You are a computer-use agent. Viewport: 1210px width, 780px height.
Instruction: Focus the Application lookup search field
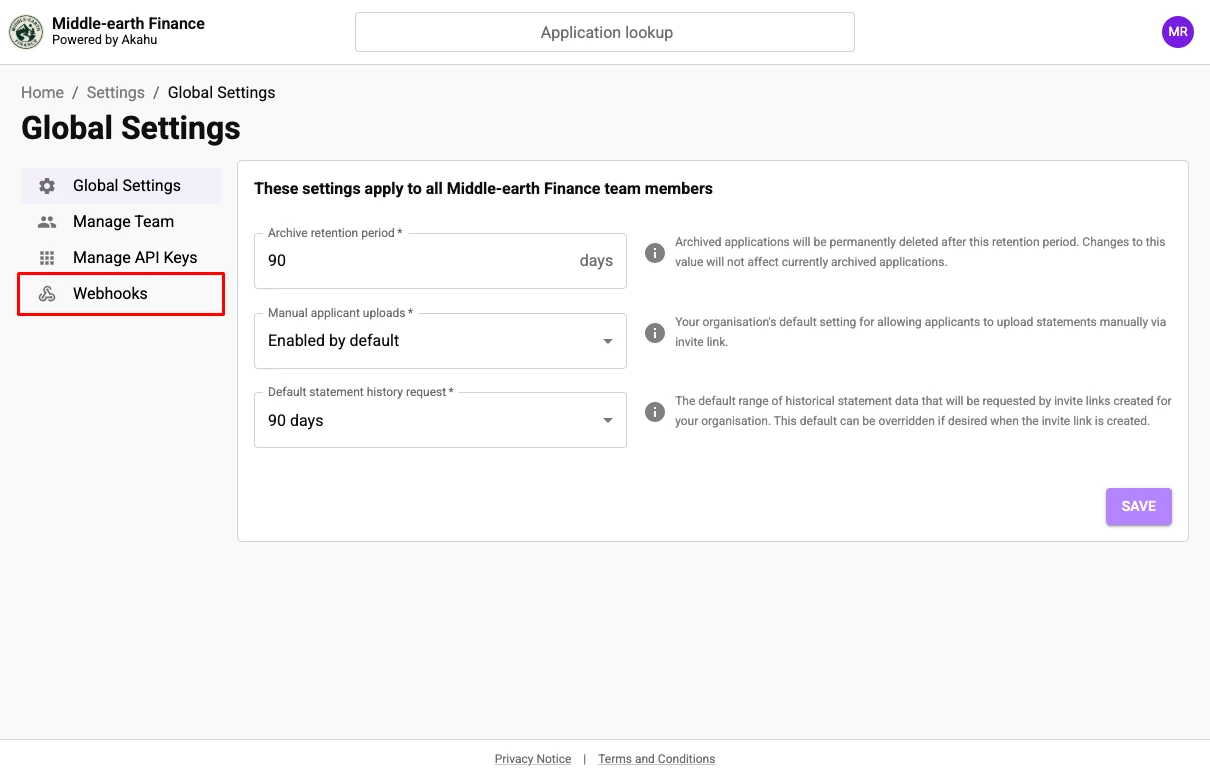(605, 32)
